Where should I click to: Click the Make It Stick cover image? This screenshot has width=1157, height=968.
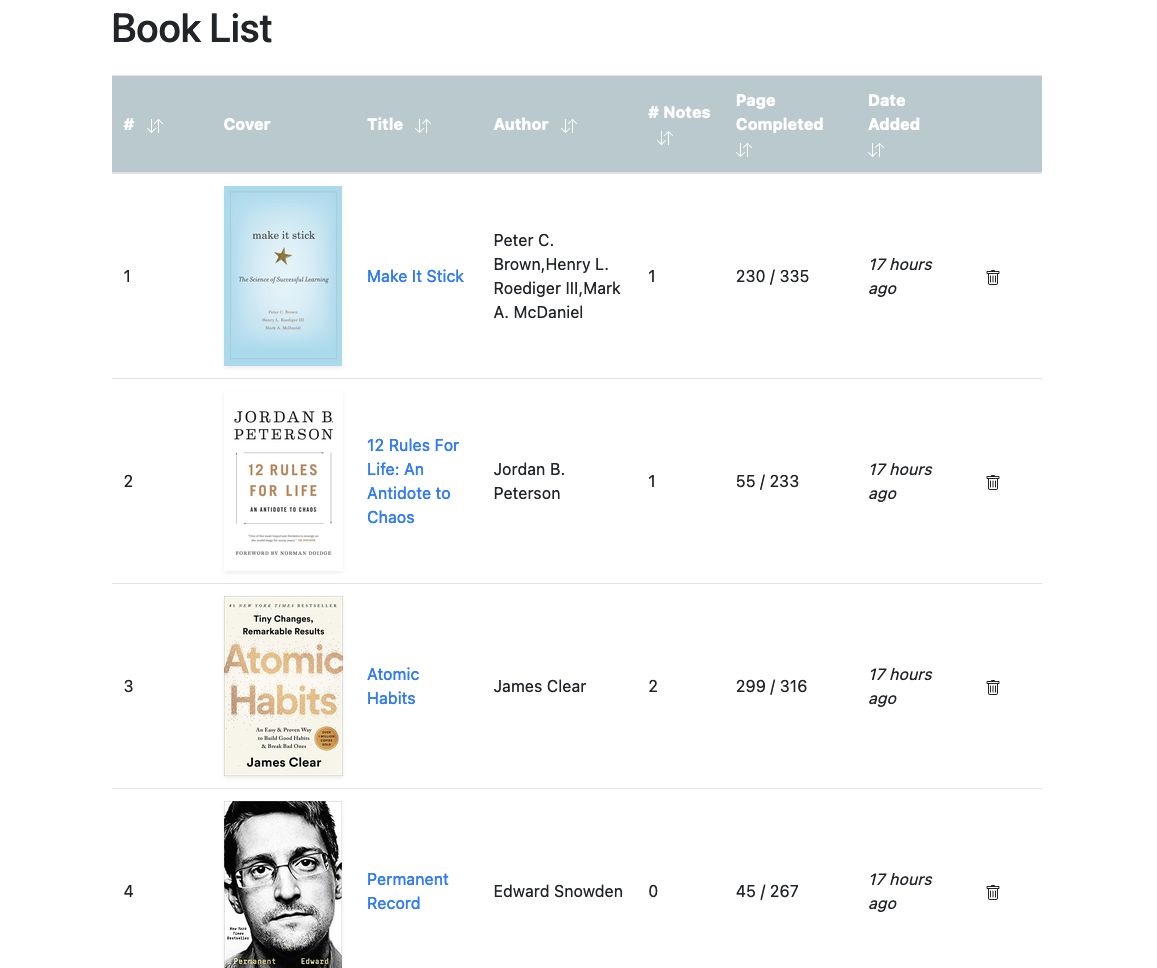[283, 276]
